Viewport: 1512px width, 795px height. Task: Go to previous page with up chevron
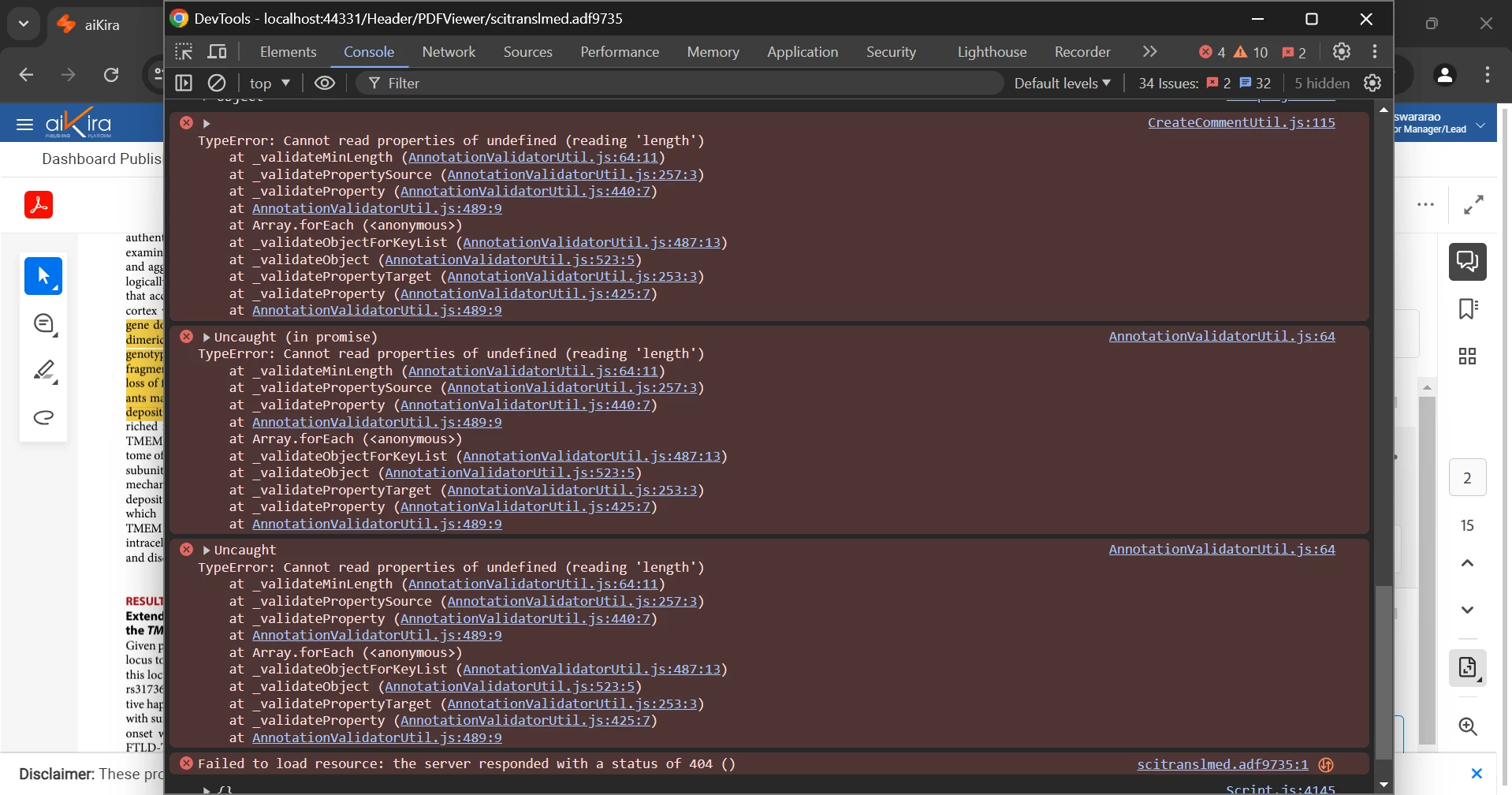click(1467, 563)
